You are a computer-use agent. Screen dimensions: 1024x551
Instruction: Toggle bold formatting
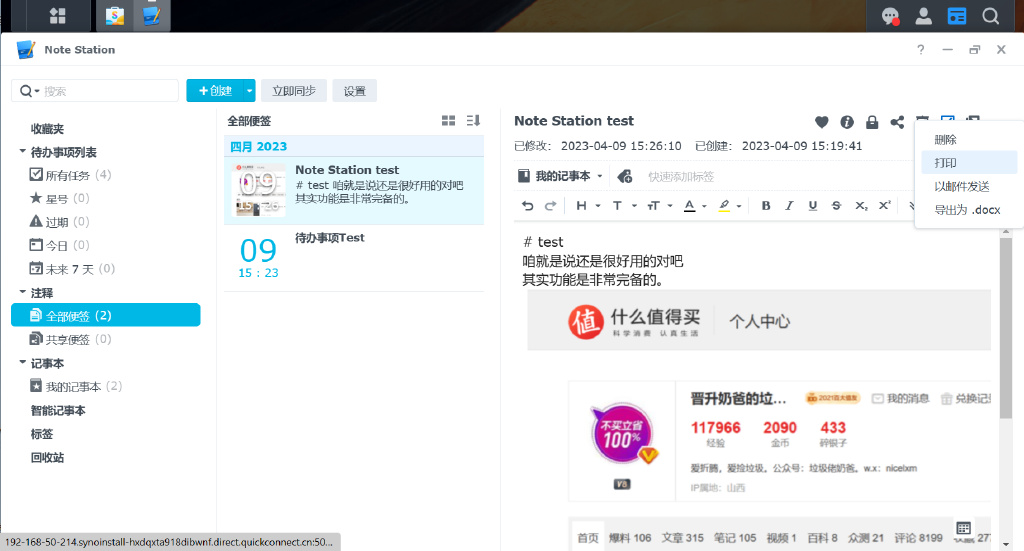766,206
